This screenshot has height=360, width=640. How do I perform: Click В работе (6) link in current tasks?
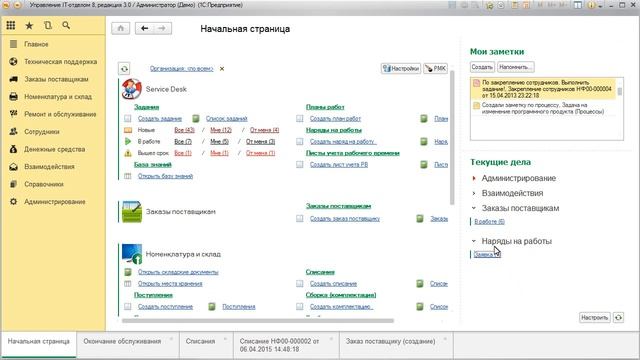(489, 221)
